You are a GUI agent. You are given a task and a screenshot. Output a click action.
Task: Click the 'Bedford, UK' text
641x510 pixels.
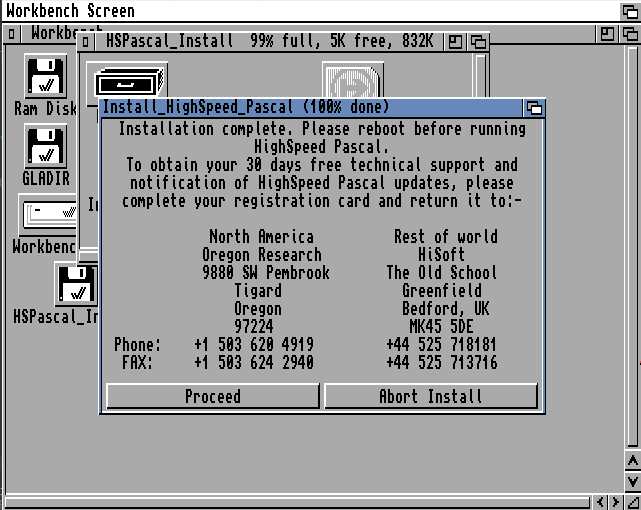click(x=446, y=309)
